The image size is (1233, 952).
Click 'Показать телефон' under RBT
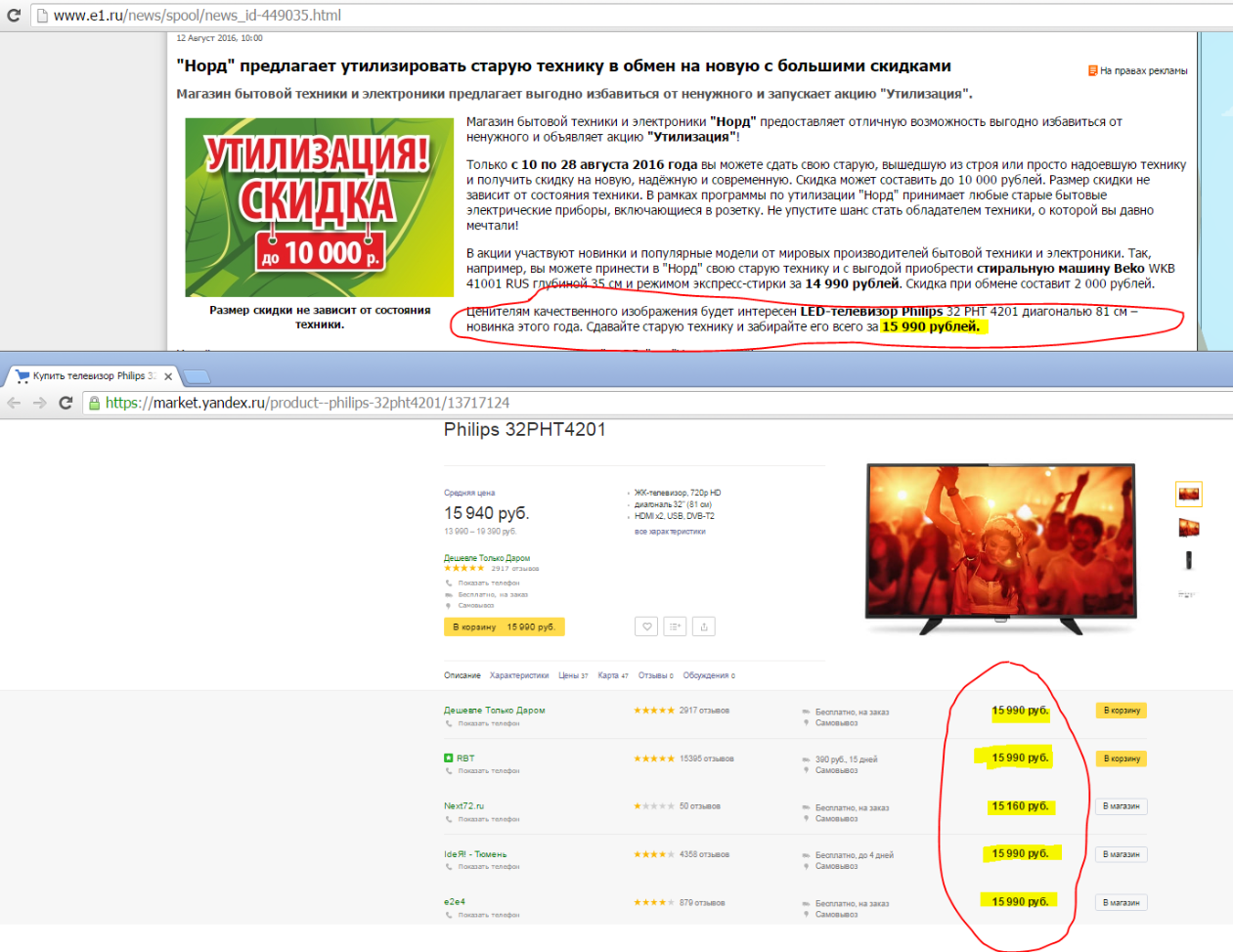pos(489,771)
